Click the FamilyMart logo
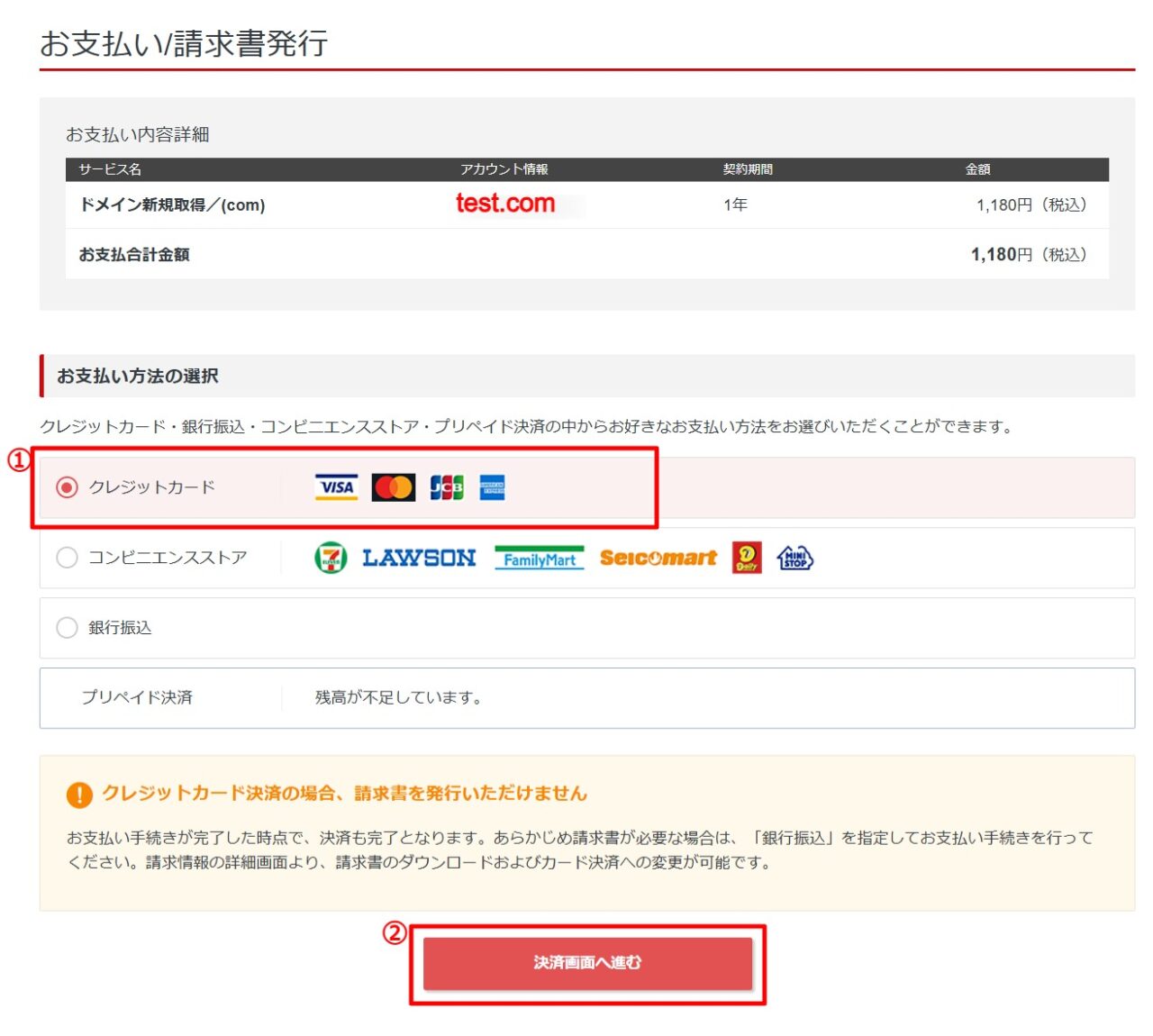This screenshot has width=1153, height=1036. [540, 559]
